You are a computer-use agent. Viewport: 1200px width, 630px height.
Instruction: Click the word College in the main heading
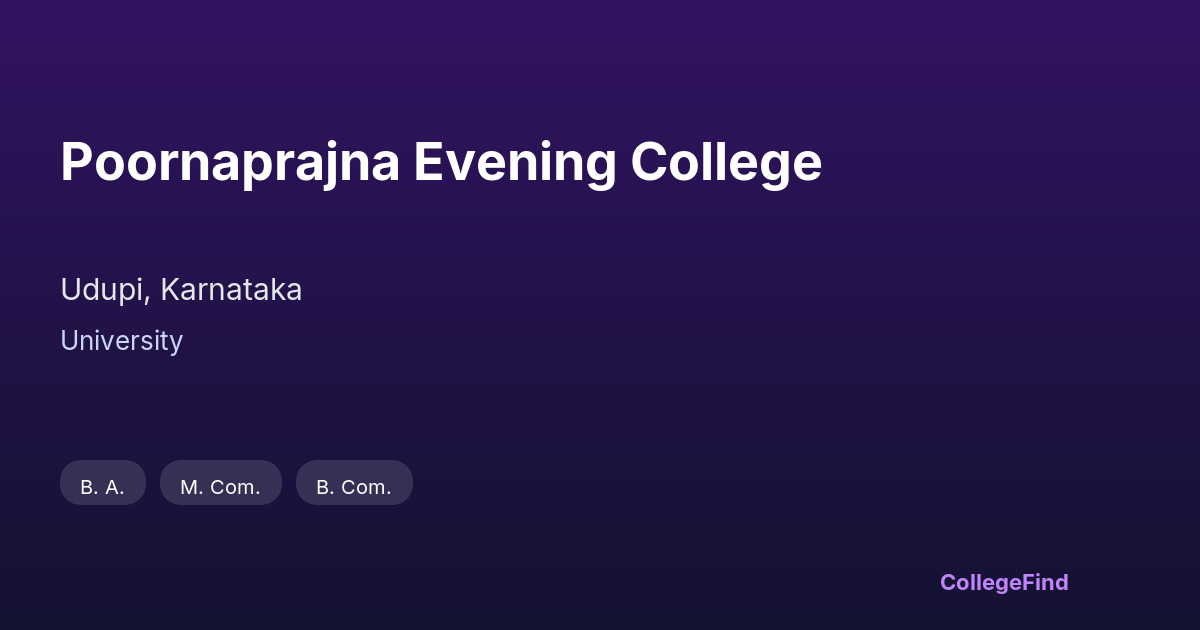pyautogui.click(x=726, y=162)
